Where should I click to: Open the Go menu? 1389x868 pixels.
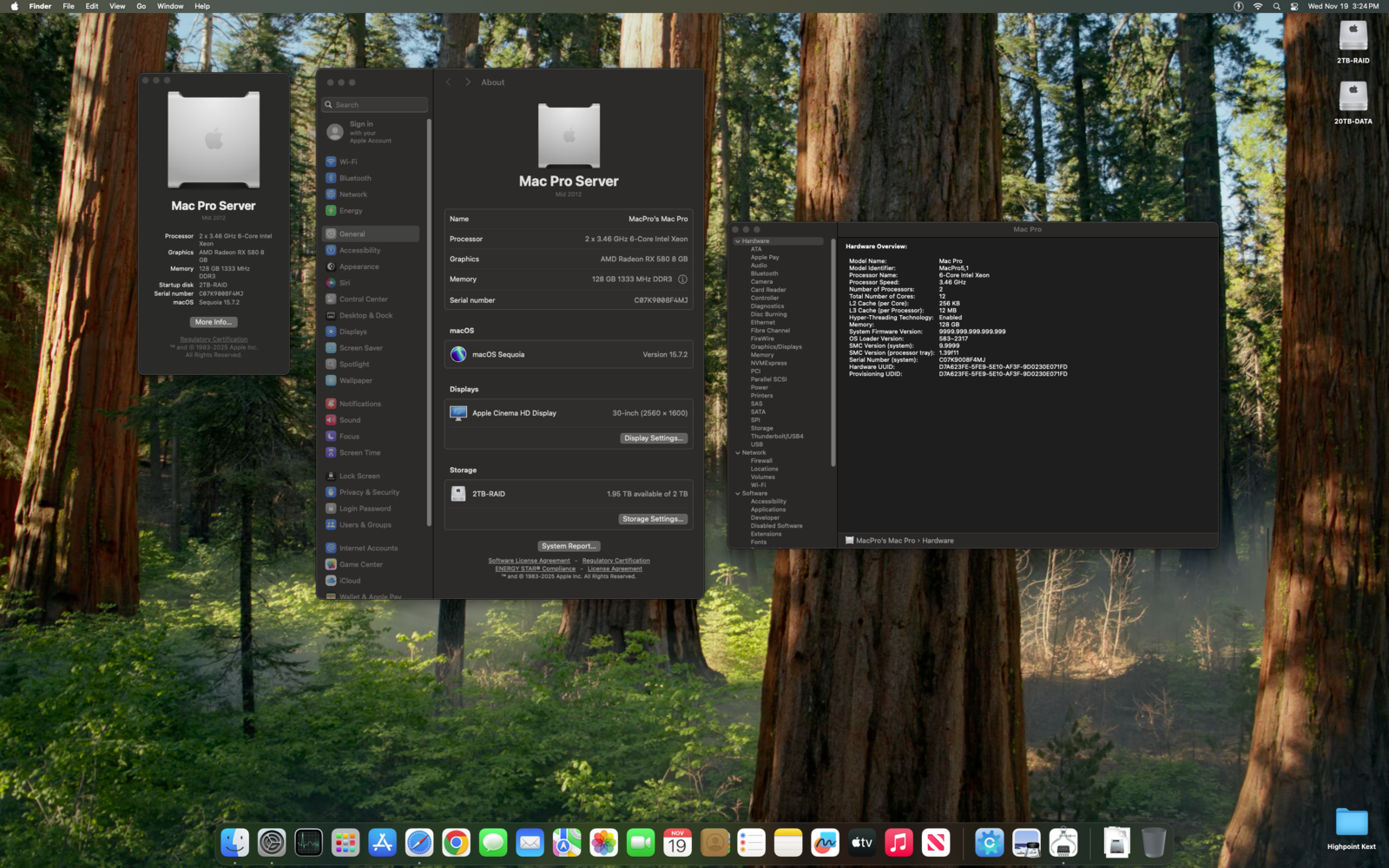[x=141, y=6]
